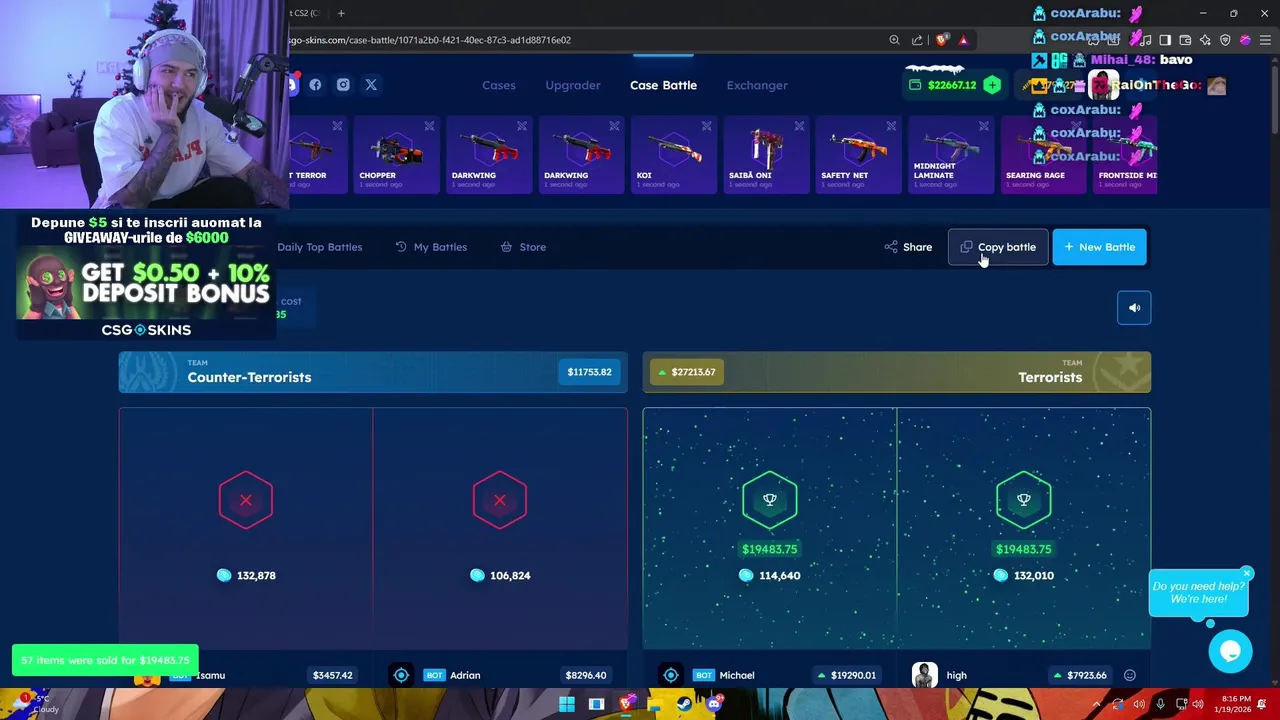1280x720 pixels.
Task: Click the Windows Start button
Action: point(567,704)
